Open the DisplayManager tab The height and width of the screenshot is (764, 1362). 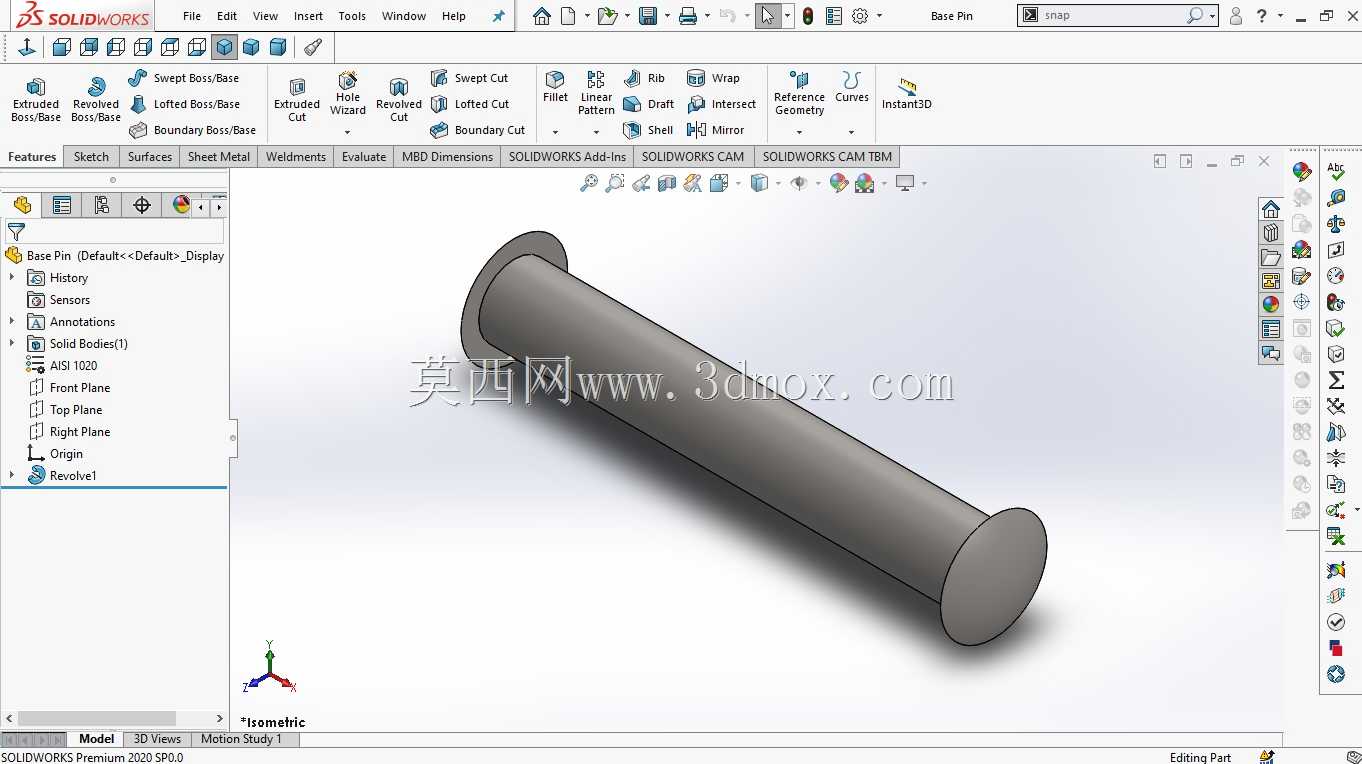coord(180,205)
